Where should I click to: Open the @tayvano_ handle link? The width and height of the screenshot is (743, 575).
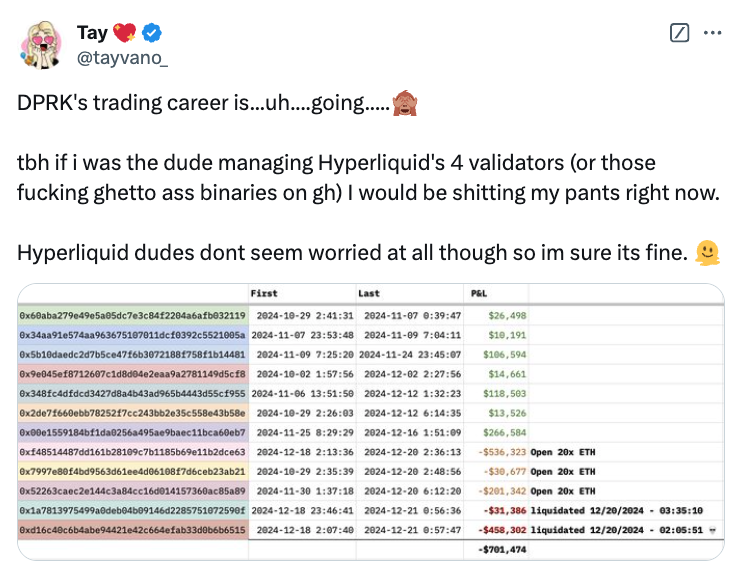122,58
